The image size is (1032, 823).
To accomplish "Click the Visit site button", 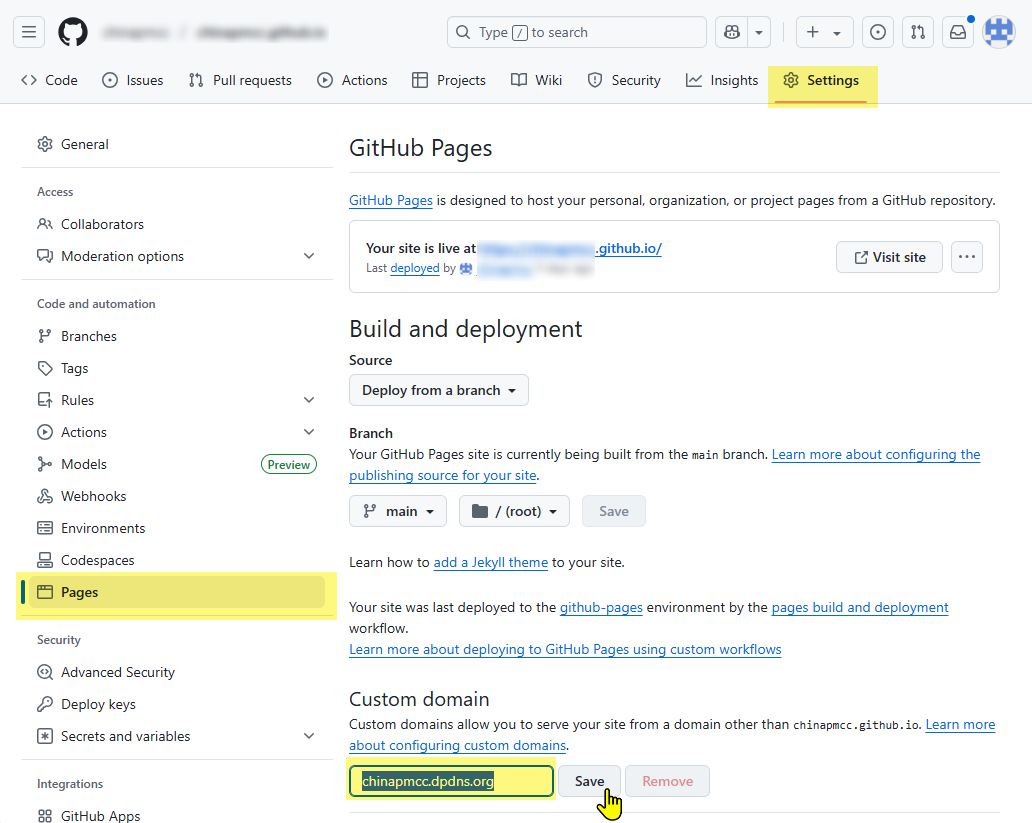I will point(889,257).
